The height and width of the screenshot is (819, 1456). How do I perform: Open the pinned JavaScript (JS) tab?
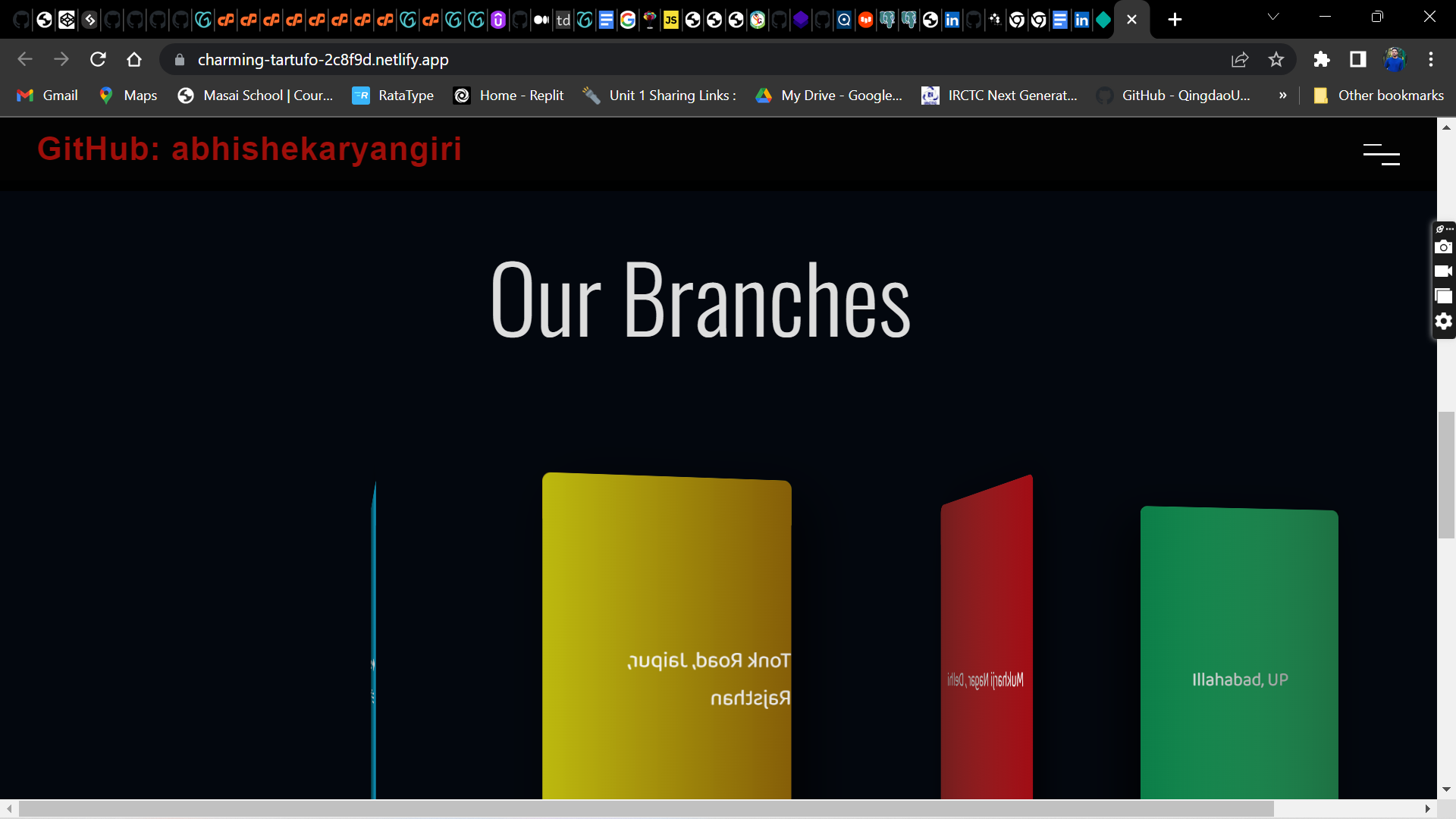(x=671, y=19)
